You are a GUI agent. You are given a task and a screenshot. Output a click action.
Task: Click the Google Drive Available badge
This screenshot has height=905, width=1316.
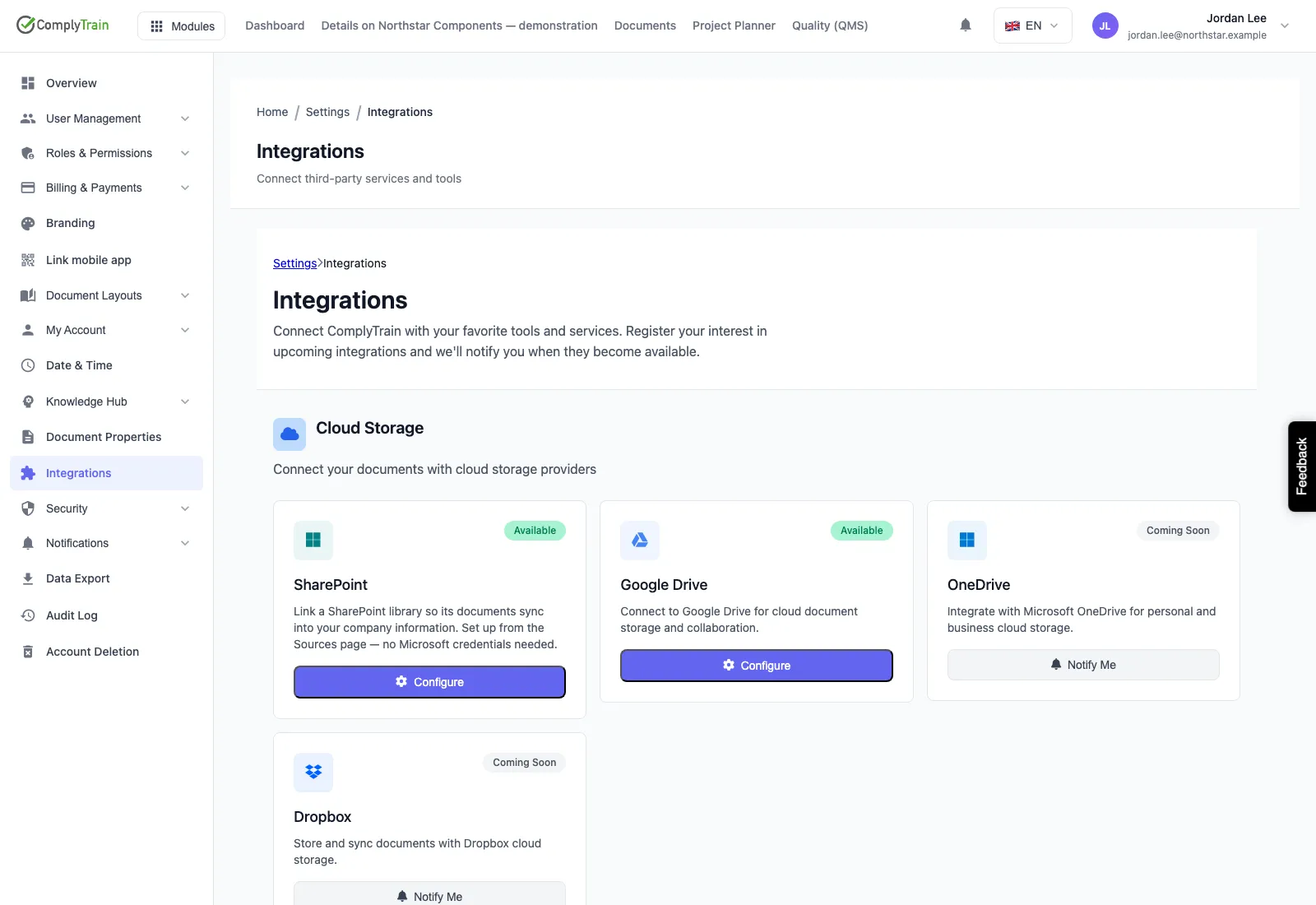[x=862, y=531]
